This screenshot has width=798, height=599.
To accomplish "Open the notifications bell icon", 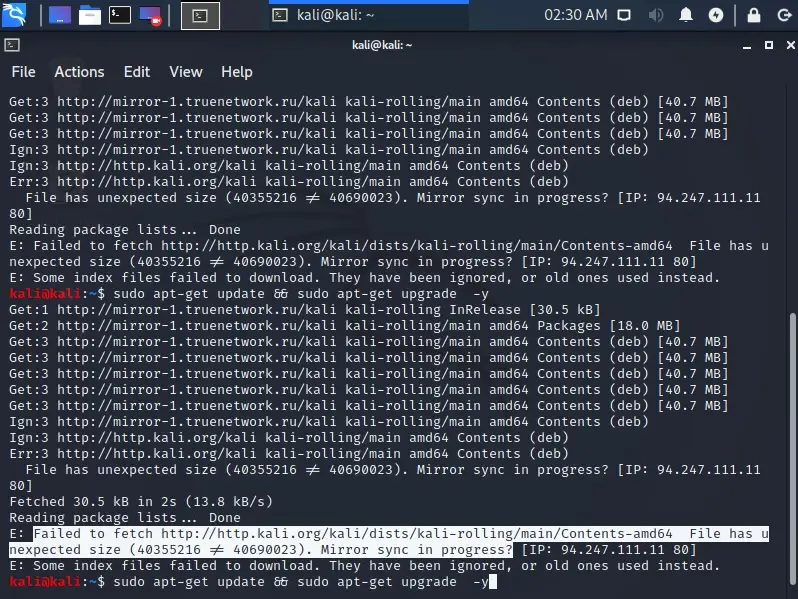I will [x=686, y=15].
